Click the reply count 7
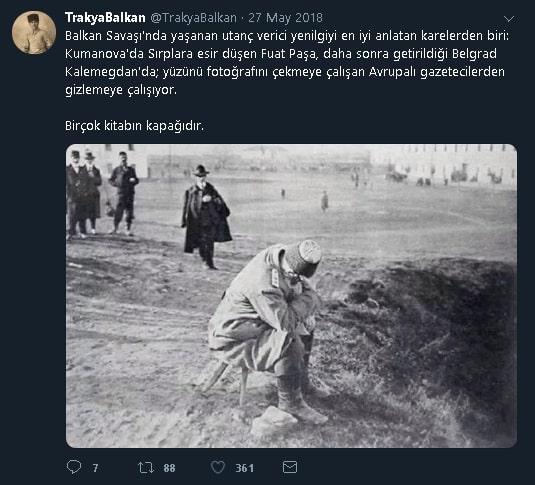The image size is (535, 485). 95,468
